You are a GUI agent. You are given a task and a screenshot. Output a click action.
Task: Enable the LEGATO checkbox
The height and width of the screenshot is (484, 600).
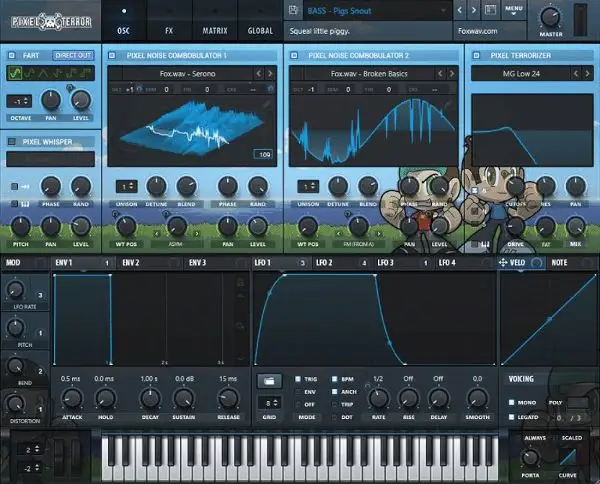click(x=512, y=416)
